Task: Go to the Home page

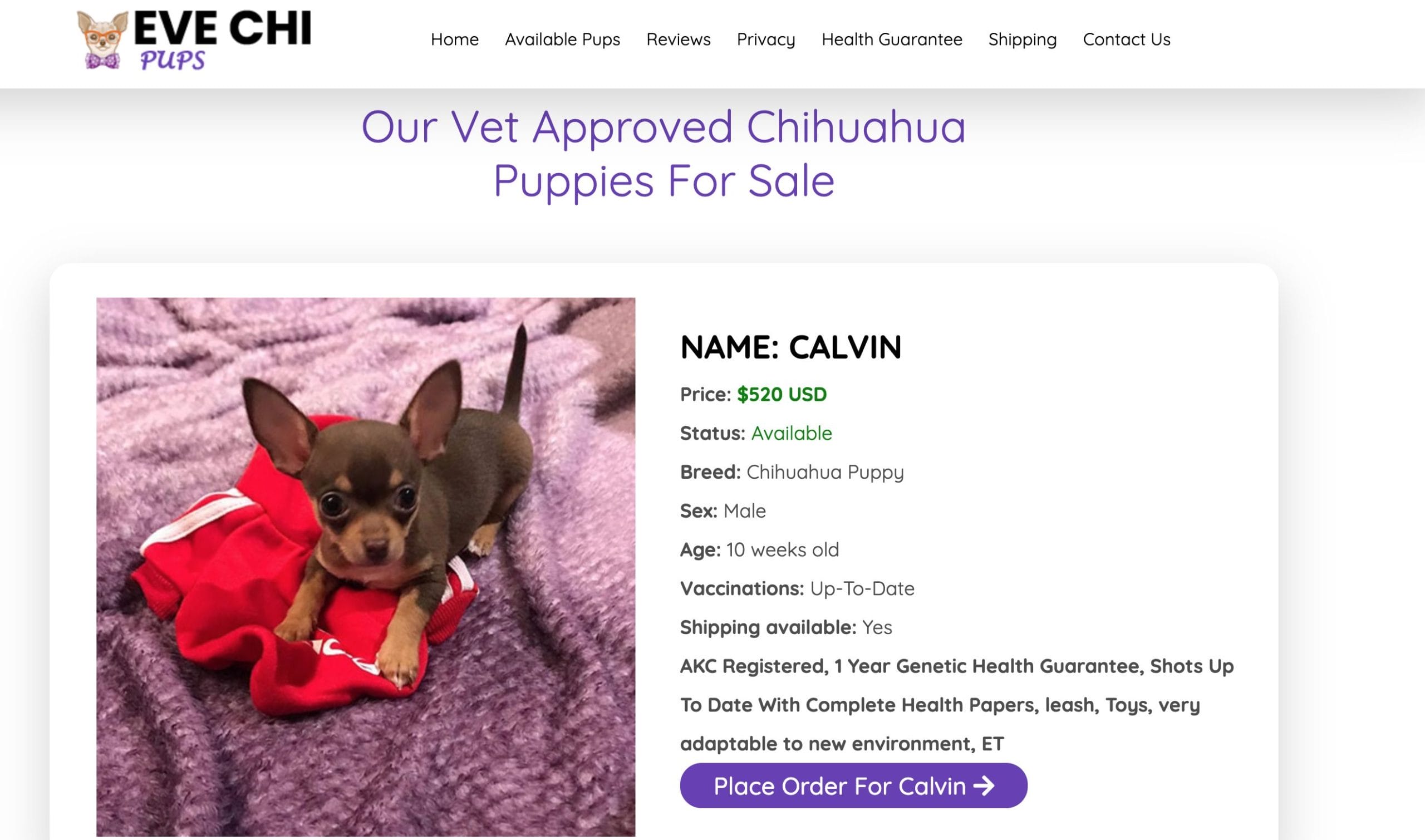Action: [x=454, y=40]
